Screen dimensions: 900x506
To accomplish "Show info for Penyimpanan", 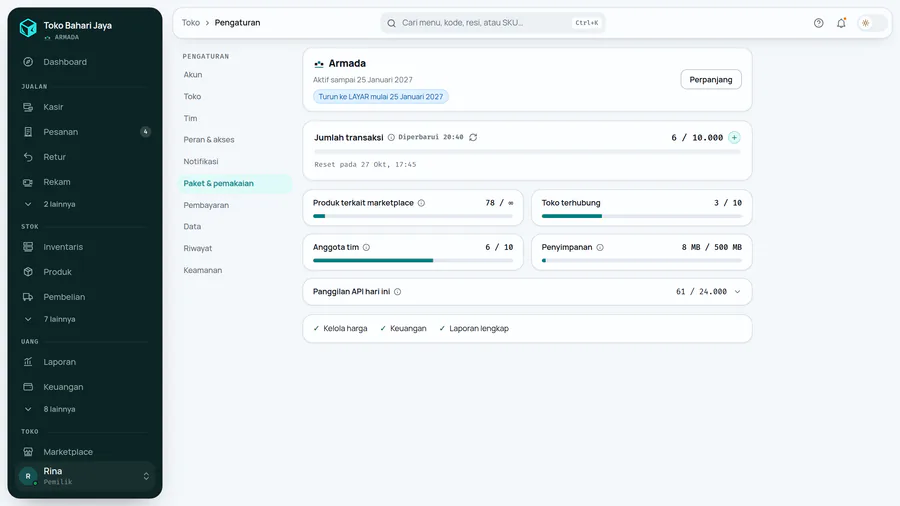I will pyautogui.click(x=600, y=247).
